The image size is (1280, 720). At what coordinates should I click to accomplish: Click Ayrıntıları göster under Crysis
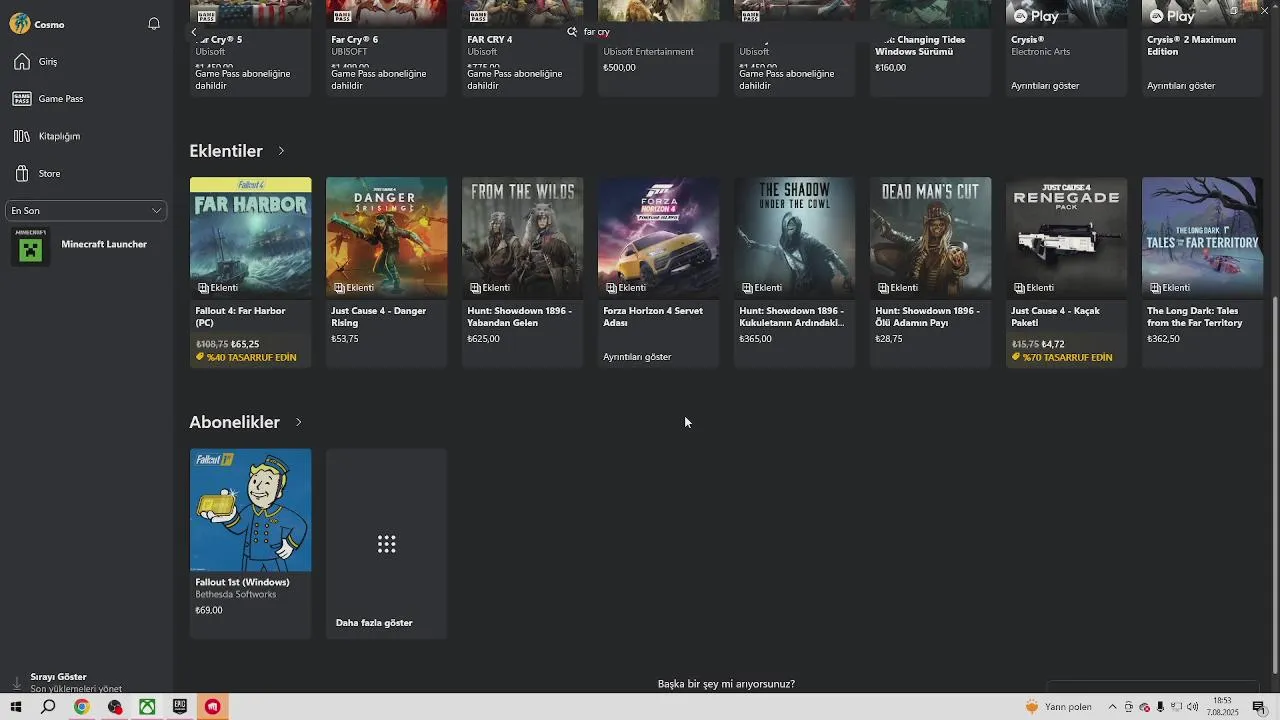point(1045,86)
